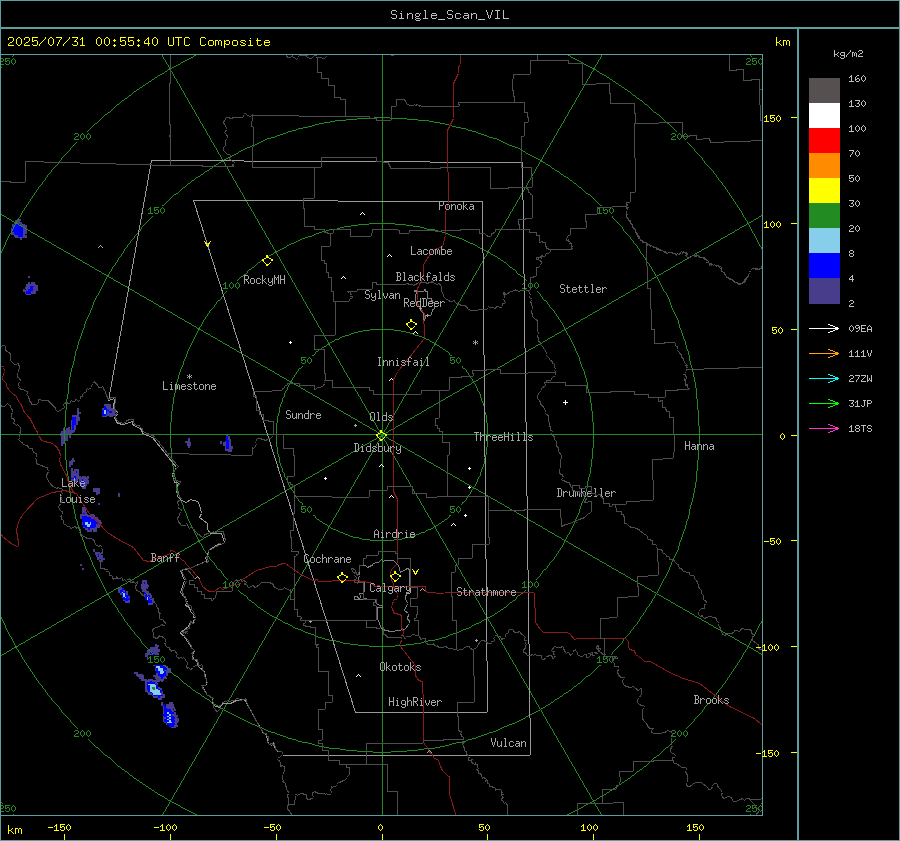Screen dimensions: 900x841
Task: Select the Limestone label
Action: [x=189, y=386]
